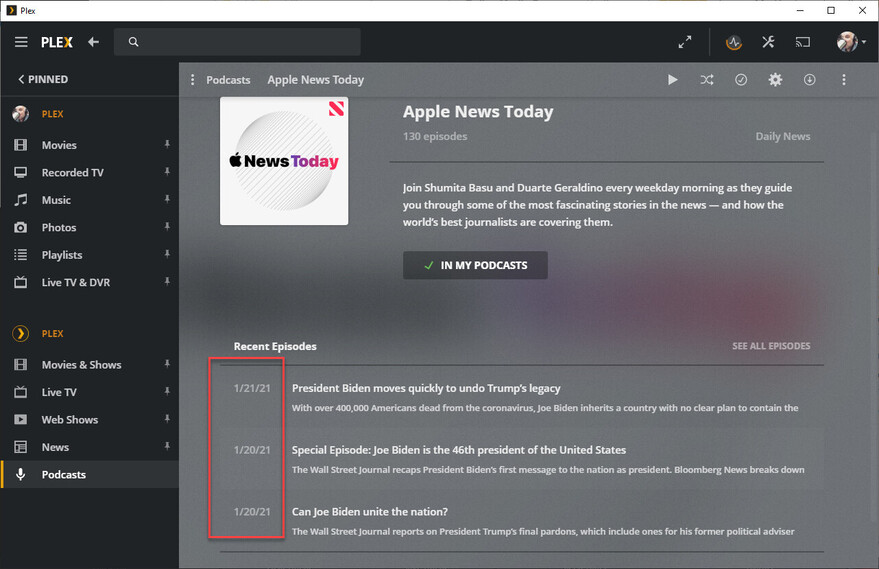879x569 pixels.
Task: Unpin the News source
Action: (x=167, y=447)
